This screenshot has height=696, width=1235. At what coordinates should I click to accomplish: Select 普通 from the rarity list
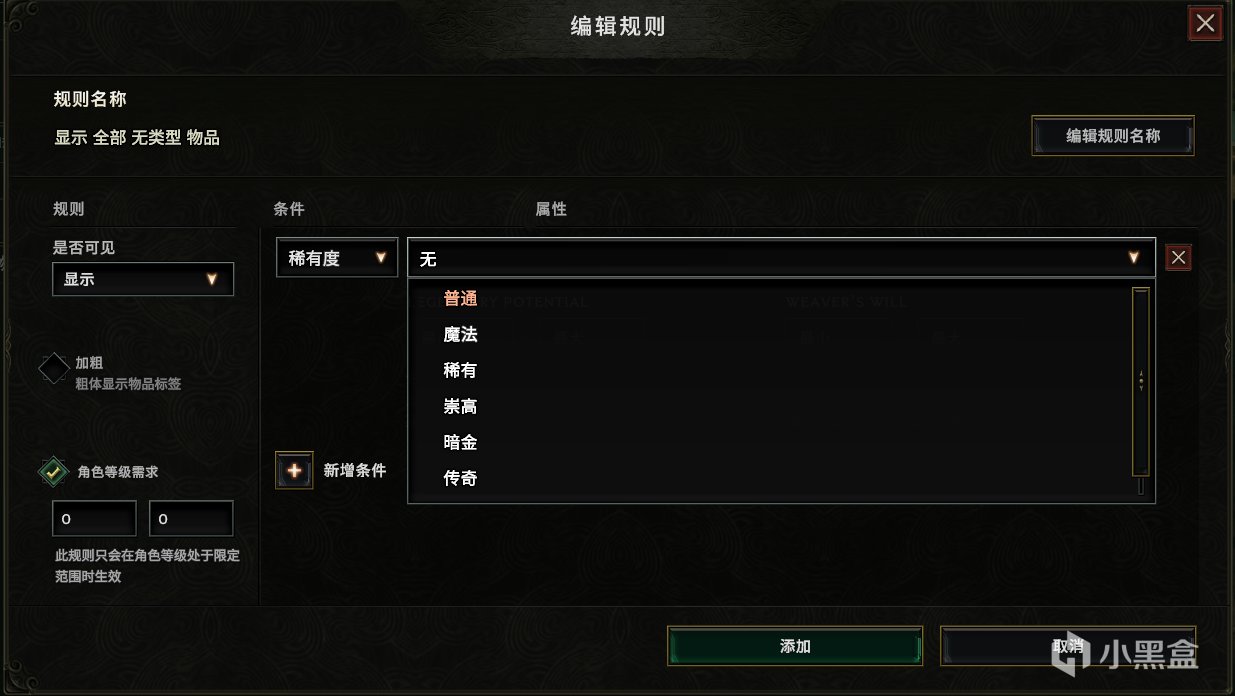460,299
